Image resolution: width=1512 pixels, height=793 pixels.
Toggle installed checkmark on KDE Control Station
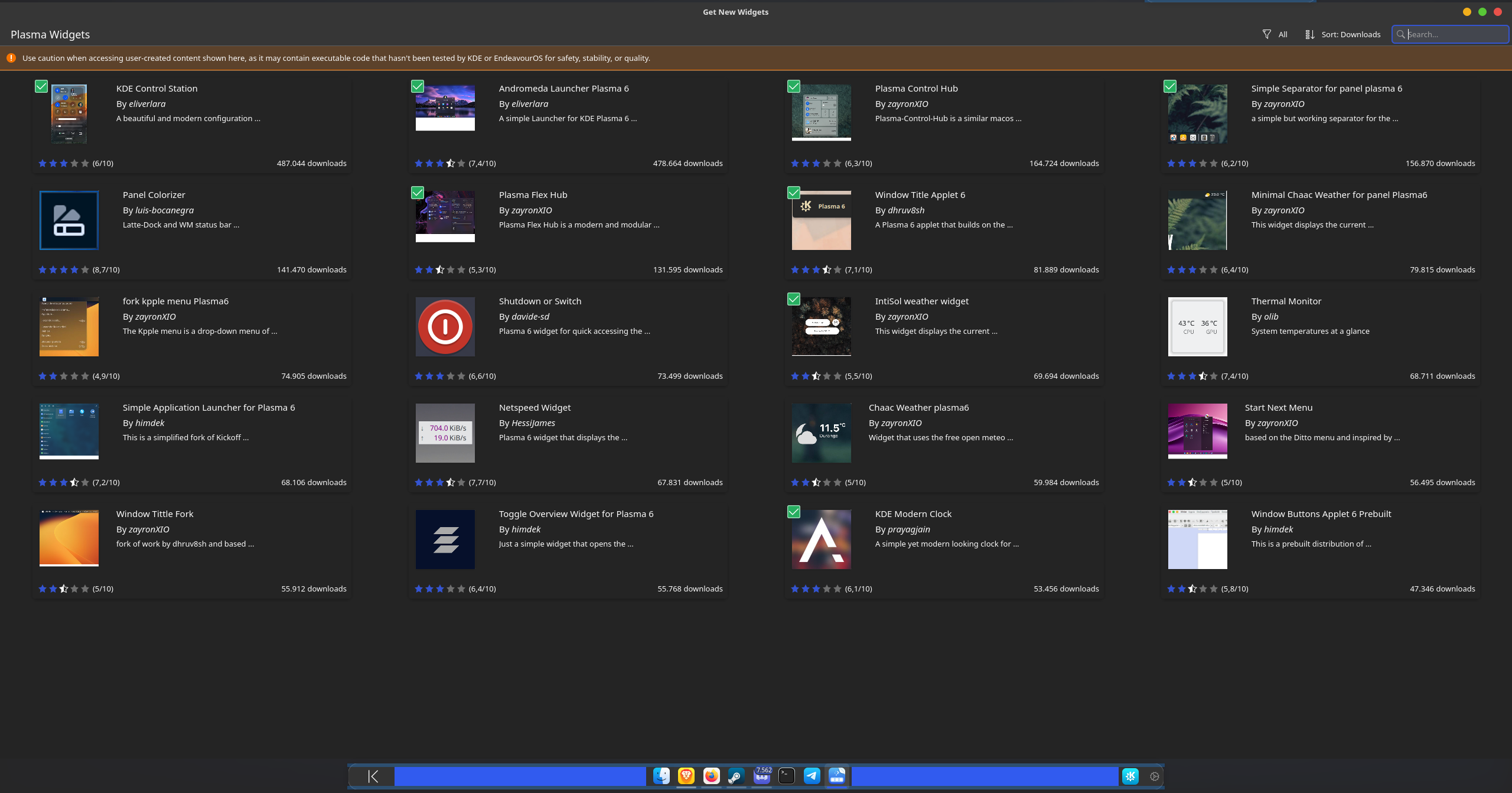(x=41, y=86)
